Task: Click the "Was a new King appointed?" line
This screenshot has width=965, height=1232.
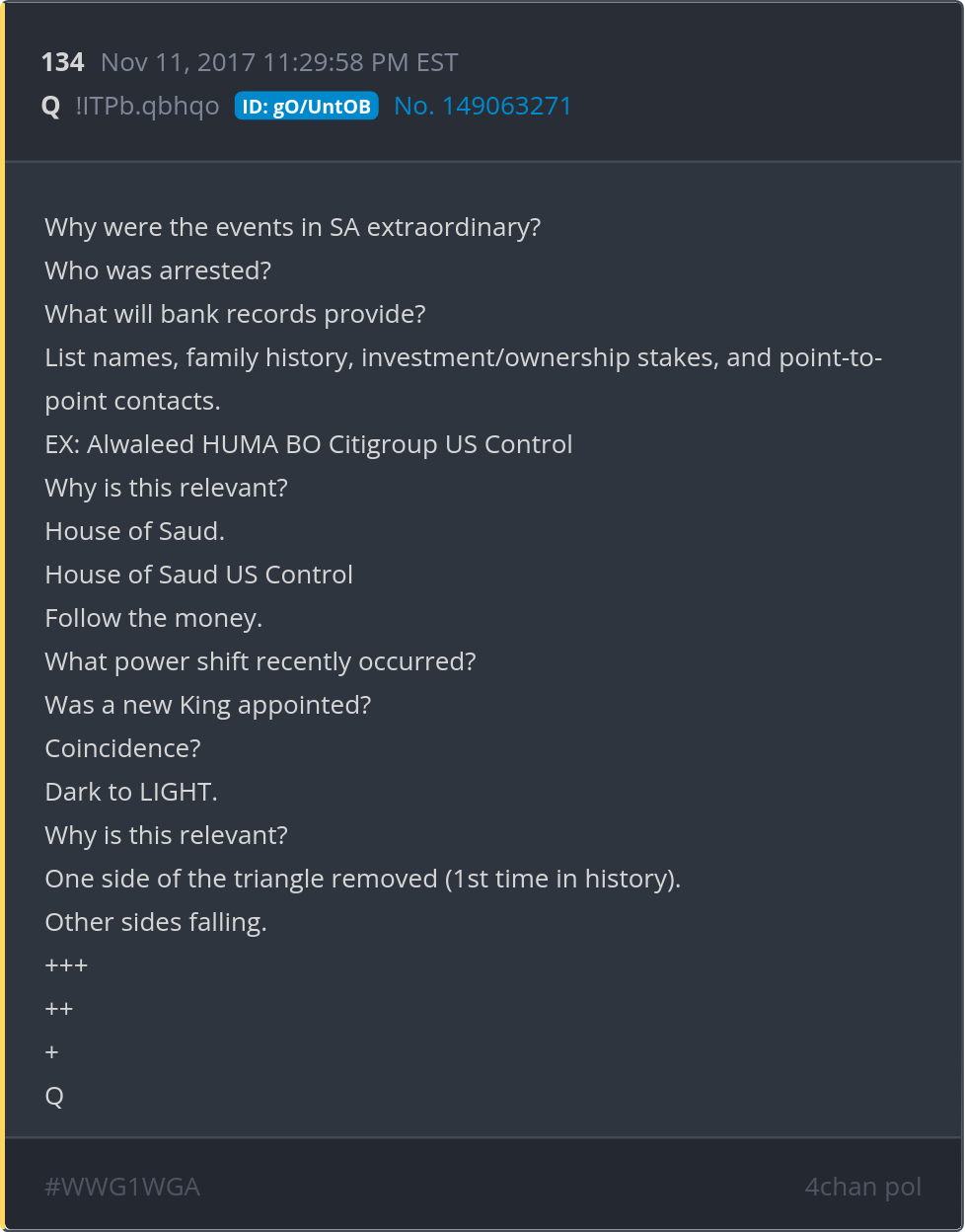Action: tap(208, 705)
